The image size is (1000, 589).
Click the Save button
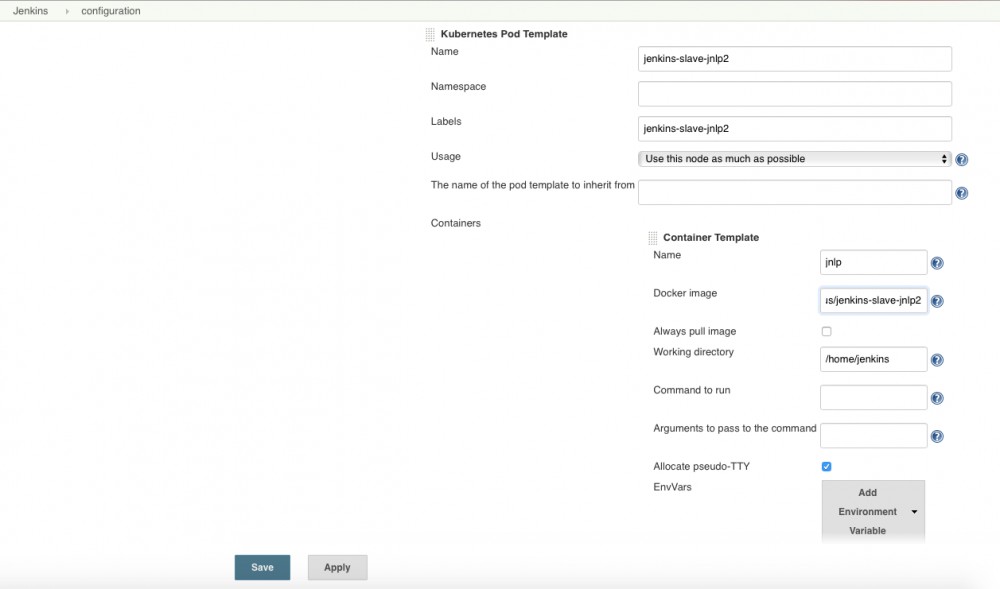[262, 567]
